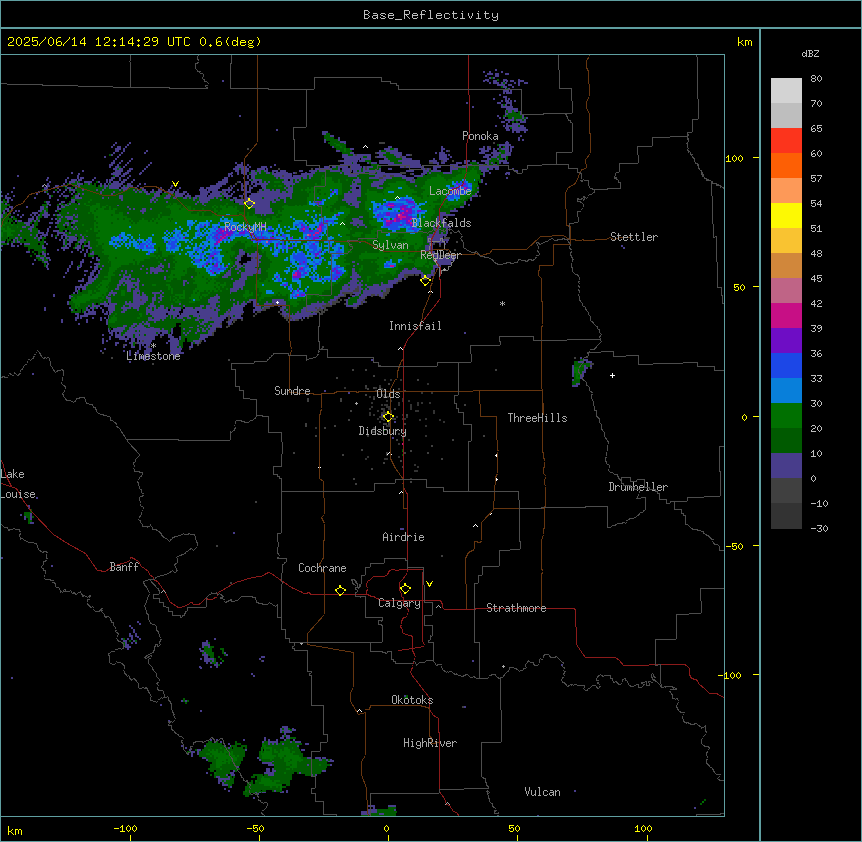The image size is (862, 842).
Task: Click the Airdrie label
Action: point(403,537)
